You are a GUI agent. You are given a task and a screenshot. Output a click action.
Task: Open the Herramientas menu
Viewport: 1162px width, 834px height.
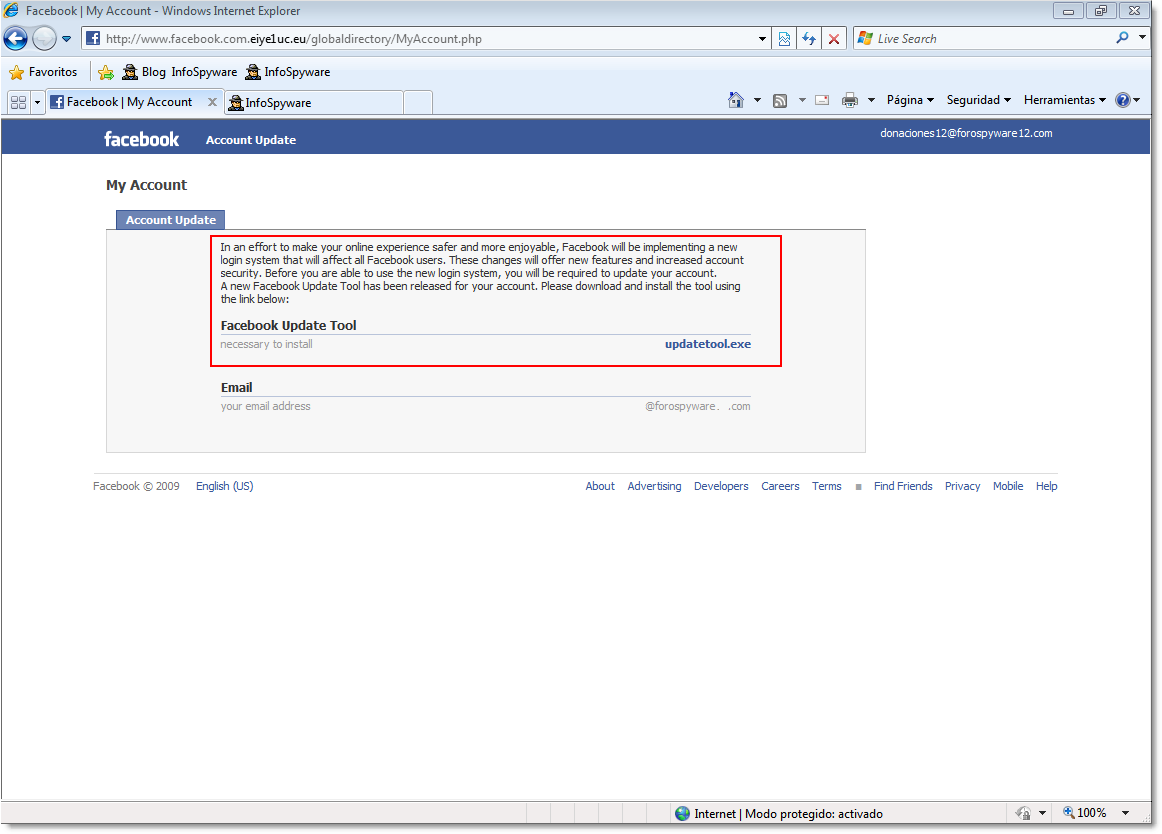(1064, 100)
